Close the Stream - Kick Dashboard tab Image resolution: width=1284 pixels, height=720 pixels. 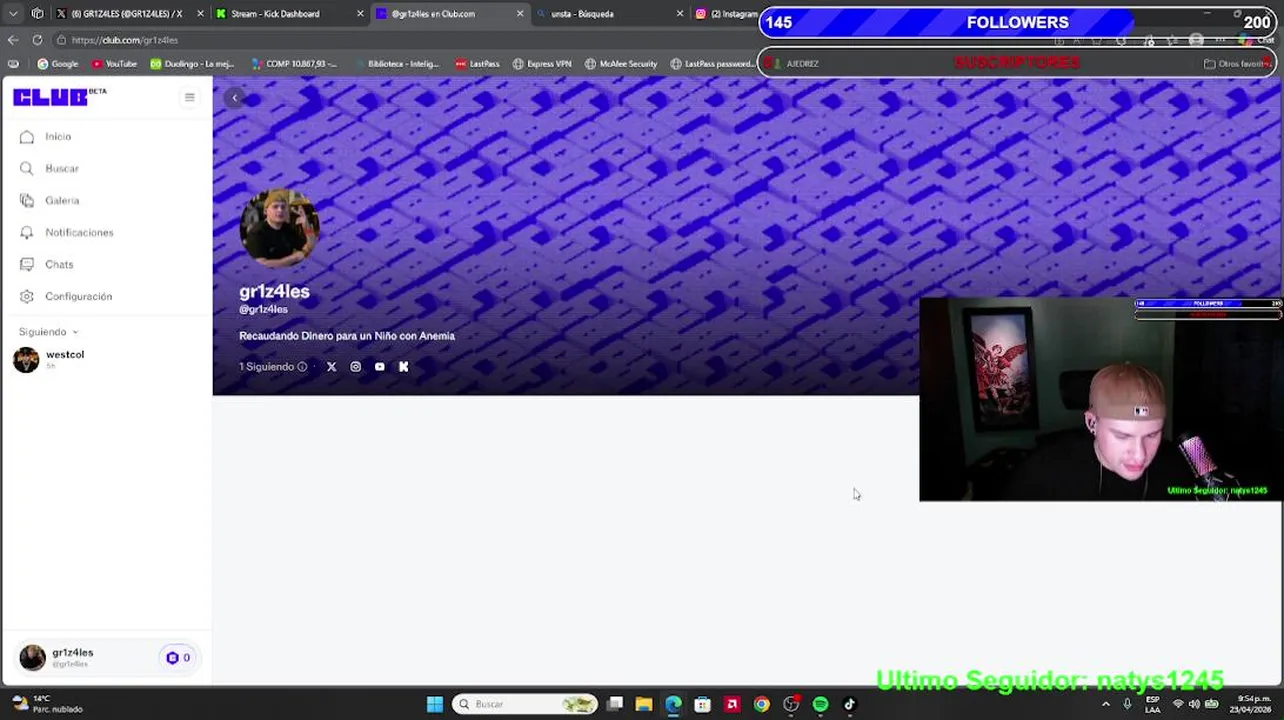(360, 14)
